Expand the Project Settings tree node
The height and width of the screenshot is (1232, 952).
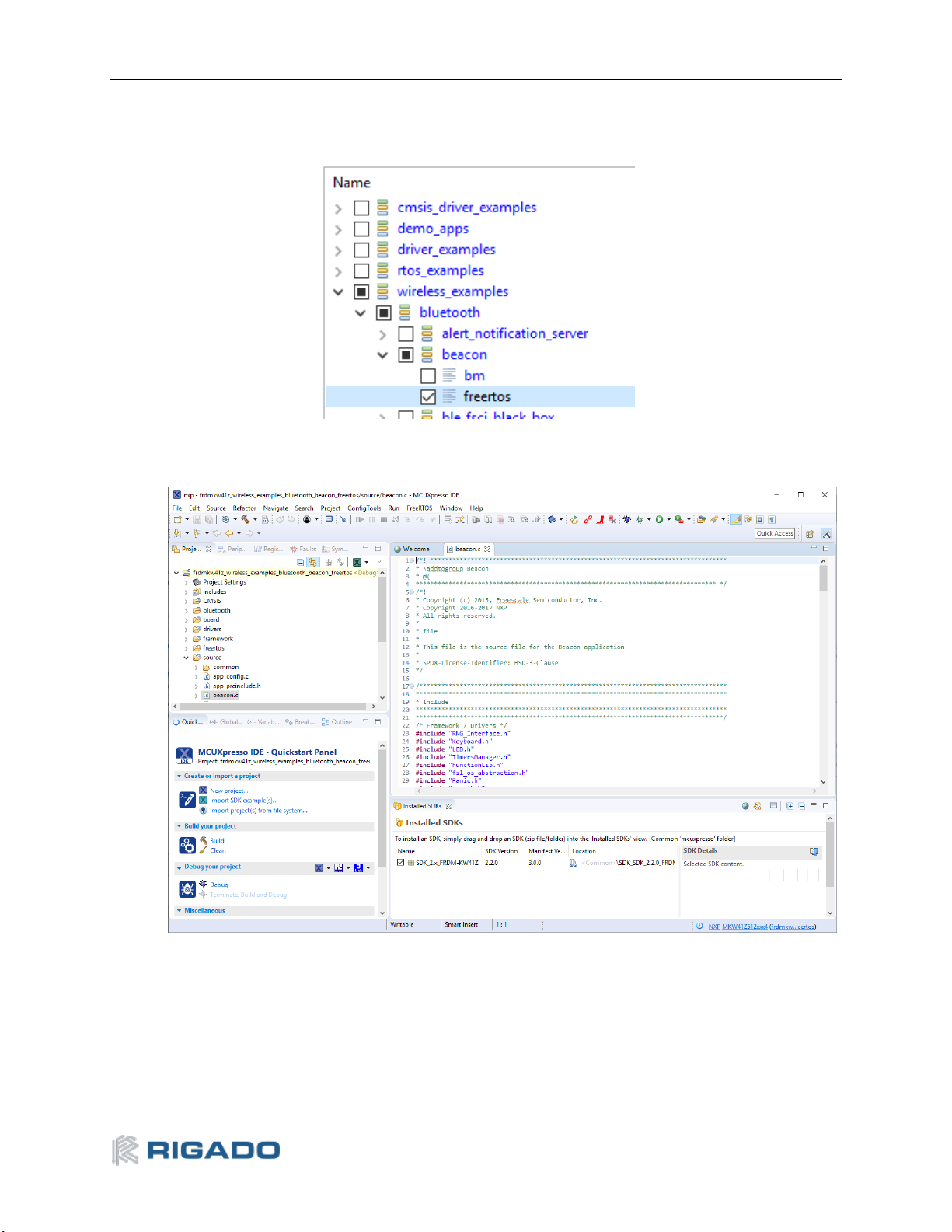[187, 582]
